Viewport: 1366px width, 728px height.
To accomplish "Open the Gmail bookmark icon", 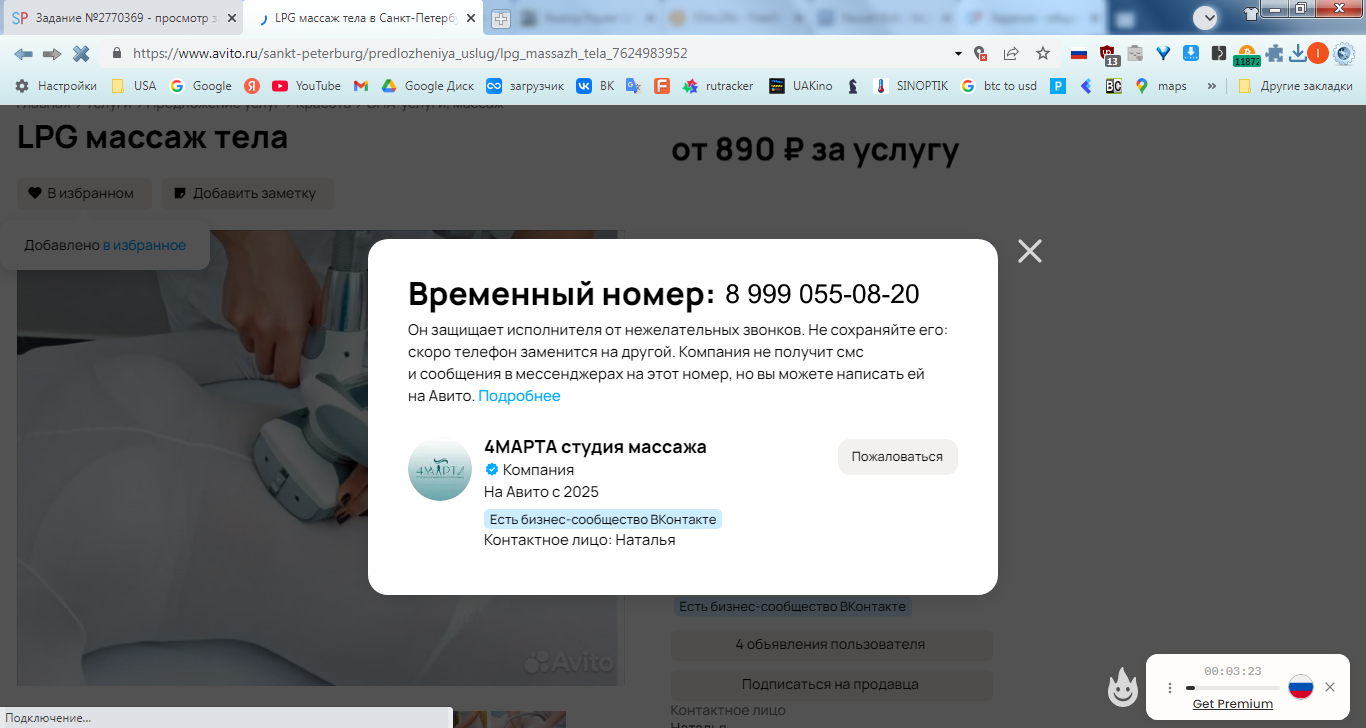I will (361, 86).
